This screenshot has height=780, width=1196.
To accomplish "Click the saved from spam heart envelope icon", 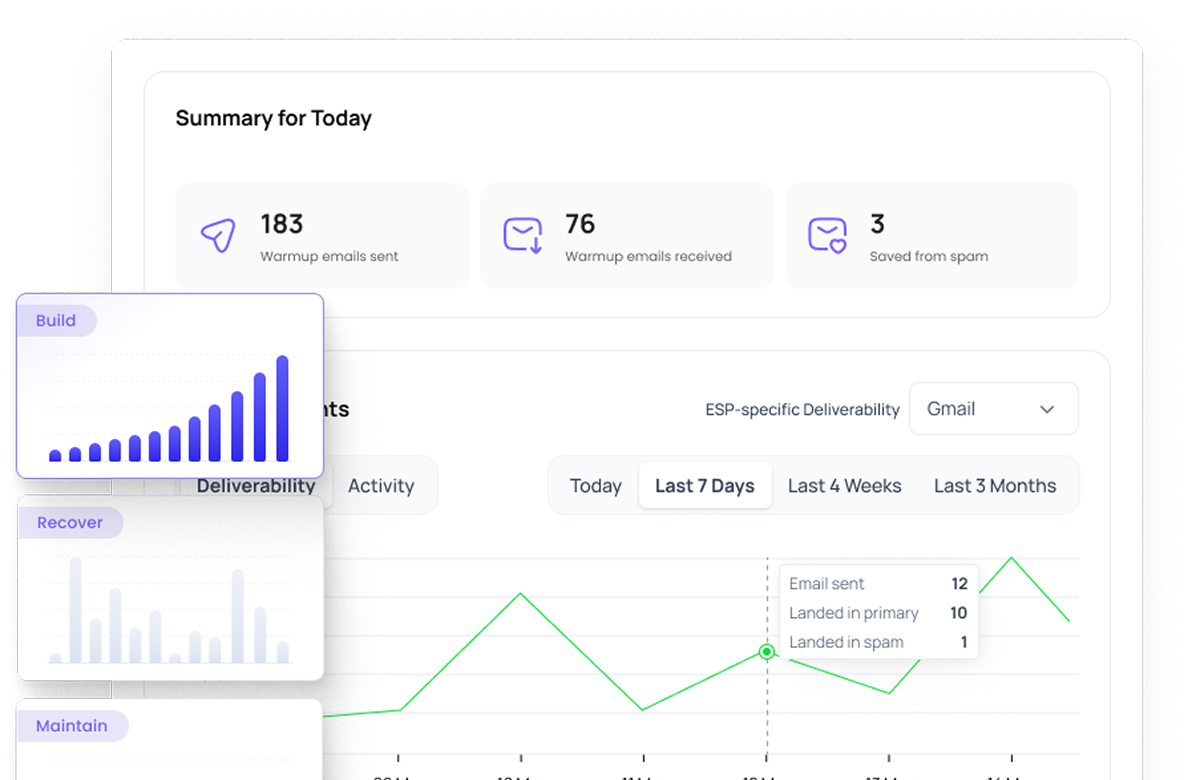I will (826, 235).
